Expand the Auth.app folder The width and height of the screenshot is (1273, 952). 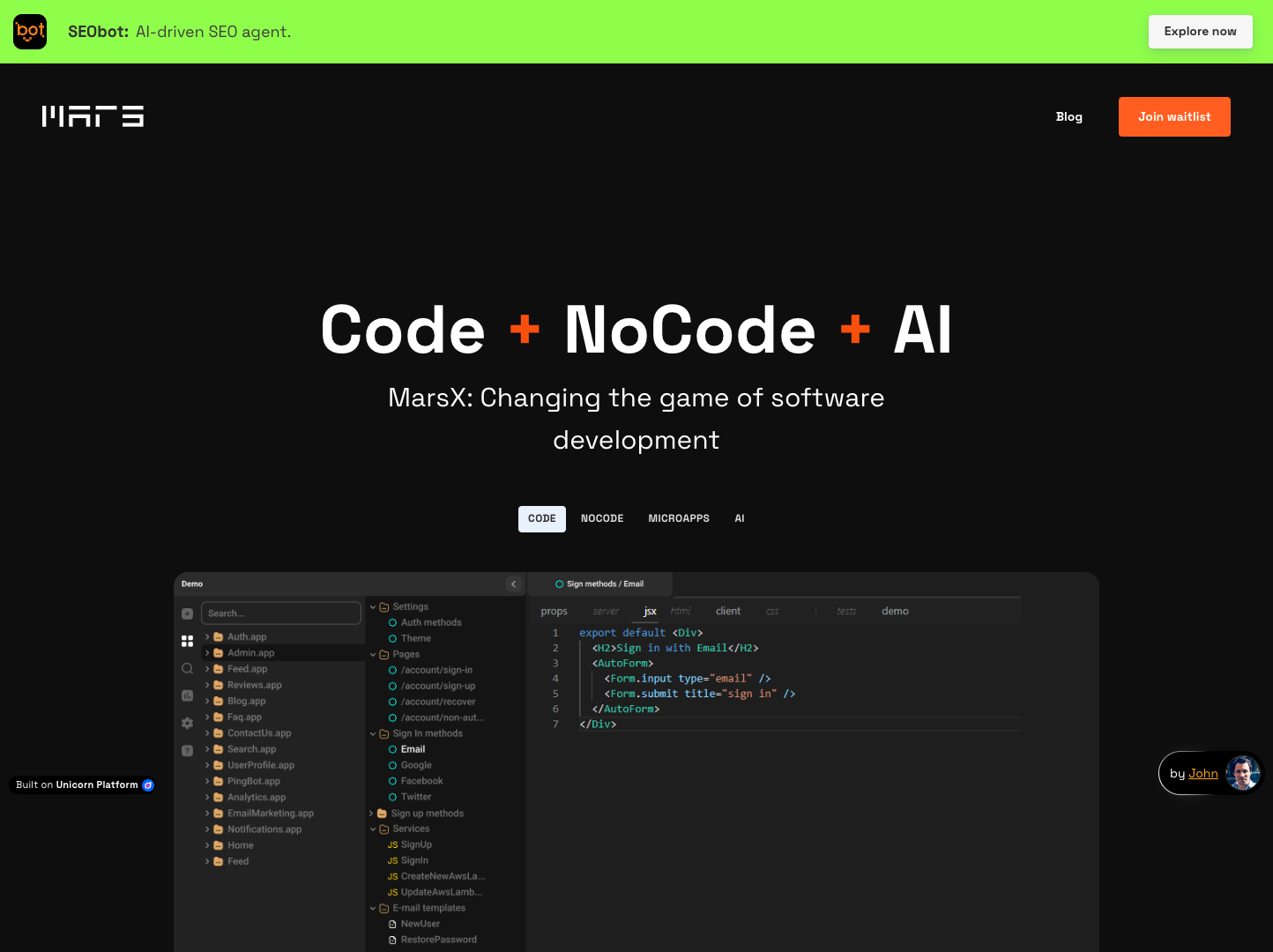(207, 636)
